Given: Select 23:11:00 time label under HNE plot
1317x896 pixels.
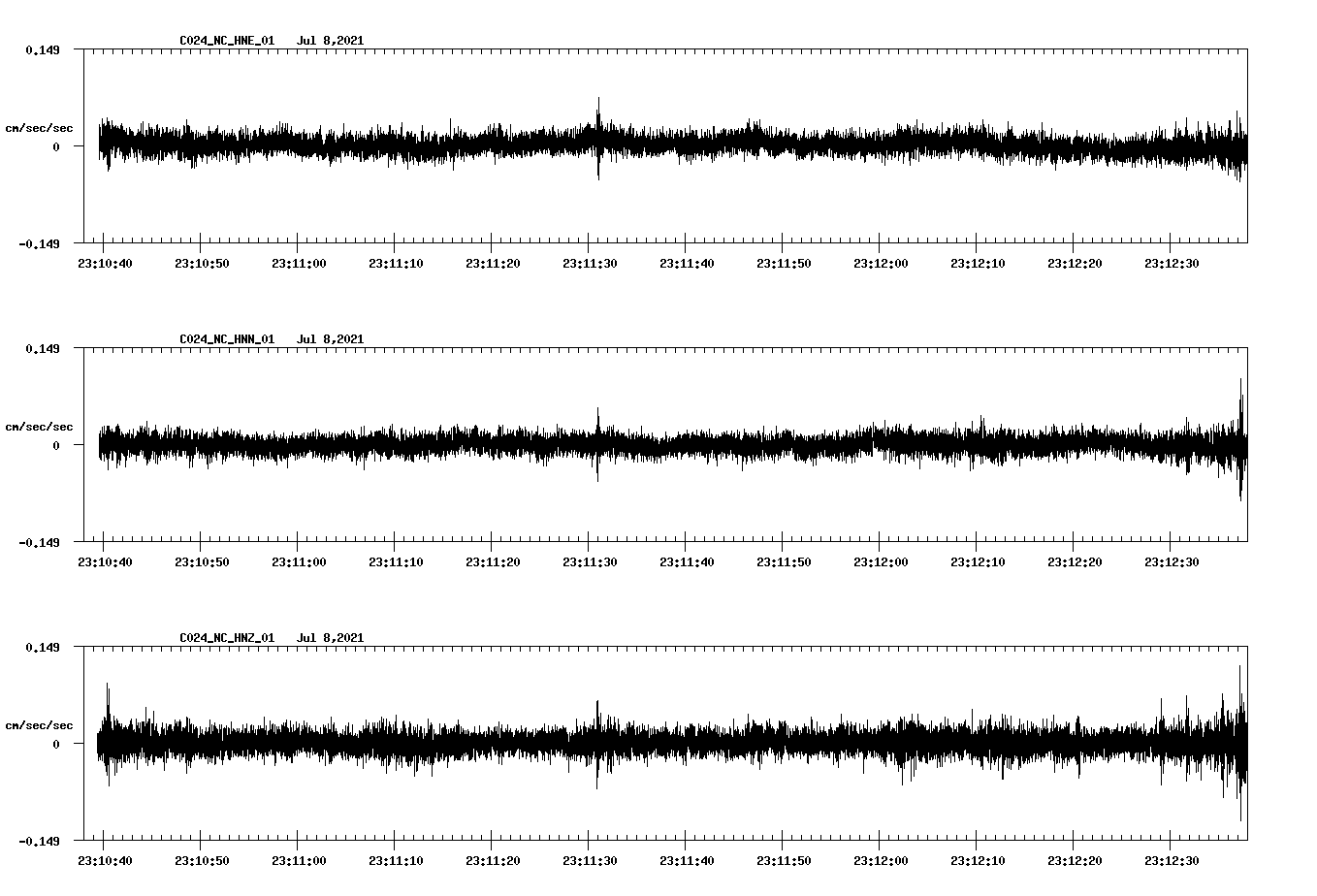Looking at the screenshot, I should click(x=299, y=264).
